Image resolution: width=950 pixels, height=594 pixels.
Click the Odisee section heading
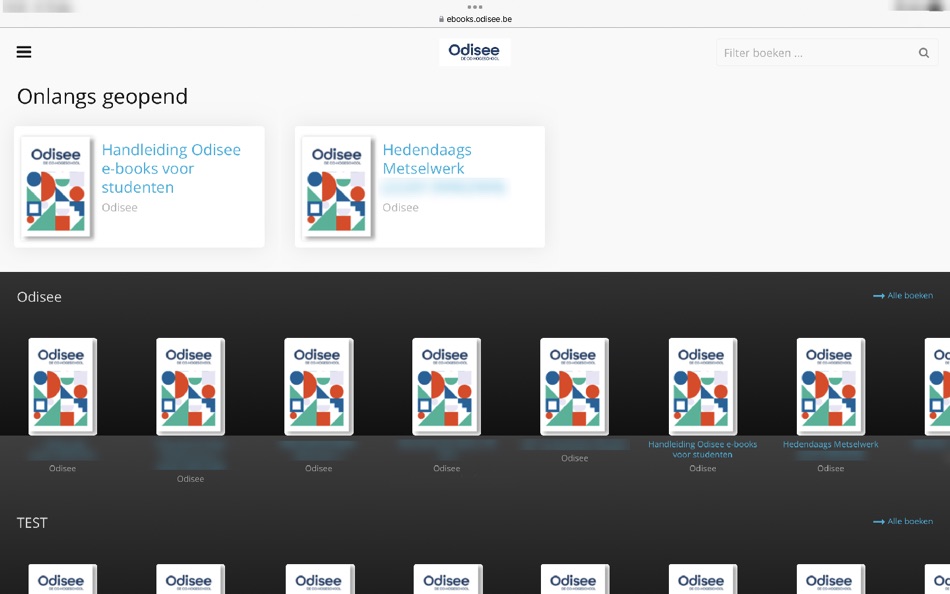pos(39,297)
